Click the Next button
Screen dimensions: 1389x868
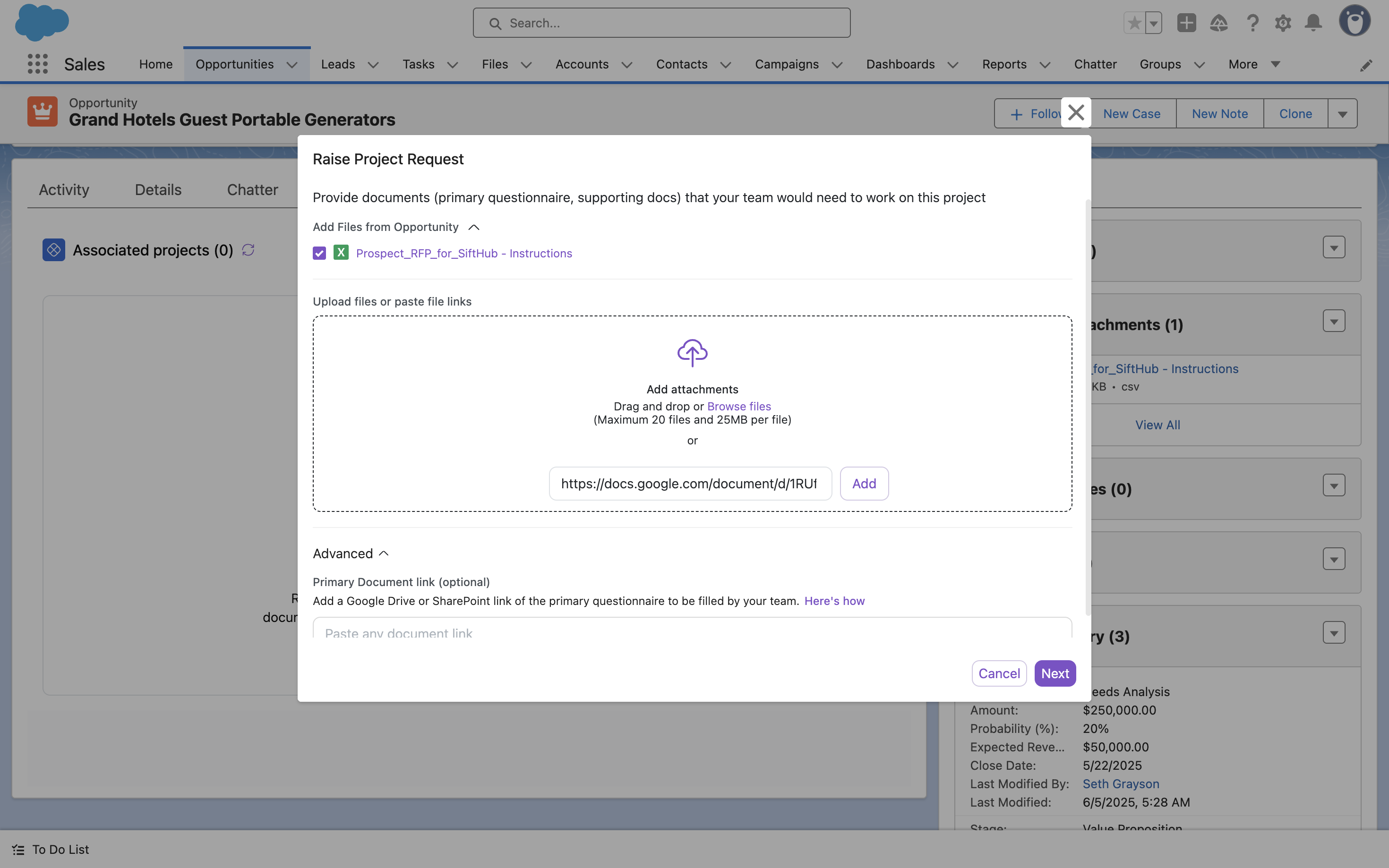click(x=1054, y=673)
